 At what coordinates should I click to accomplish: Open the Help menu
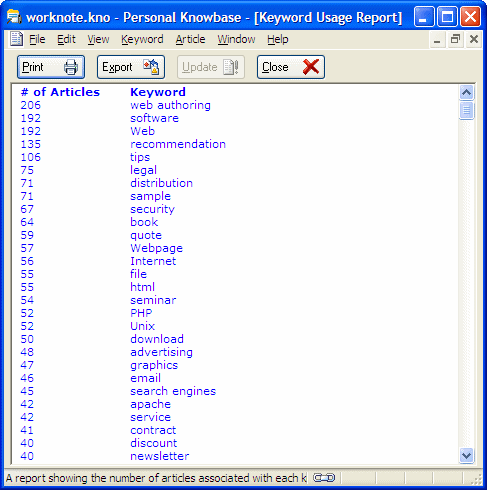(x=278, y=39)
